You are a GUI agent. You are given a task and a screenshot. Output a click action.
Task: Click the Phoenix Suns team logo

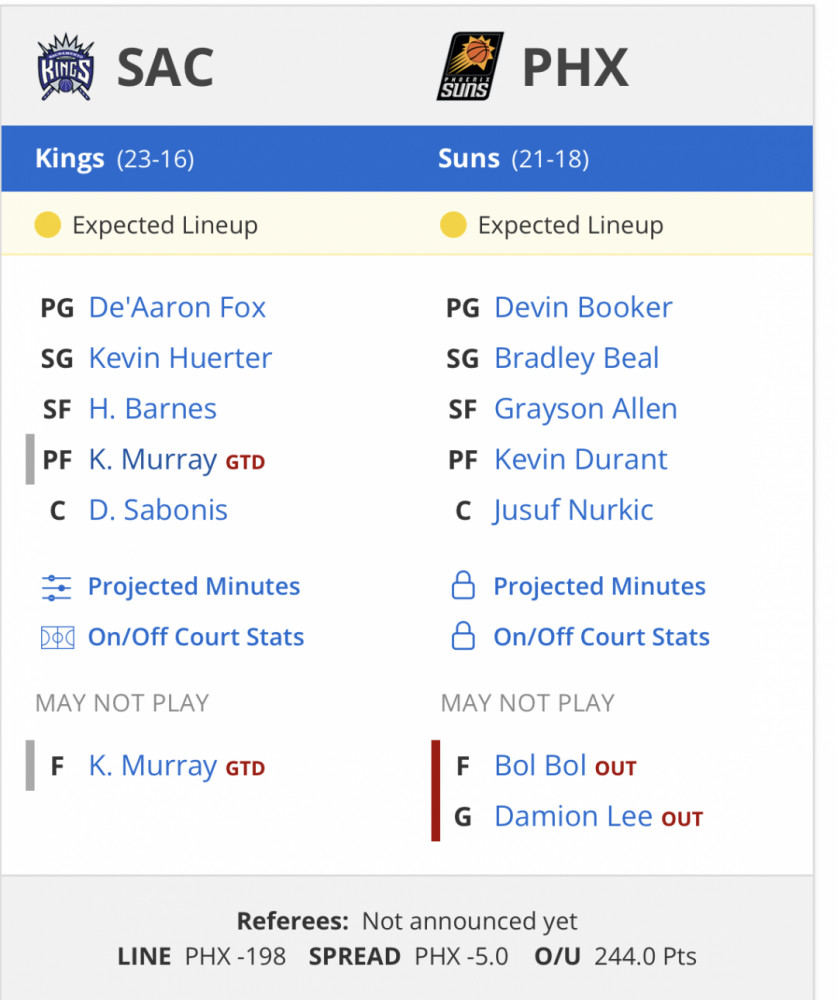click(x=470, y=66)
